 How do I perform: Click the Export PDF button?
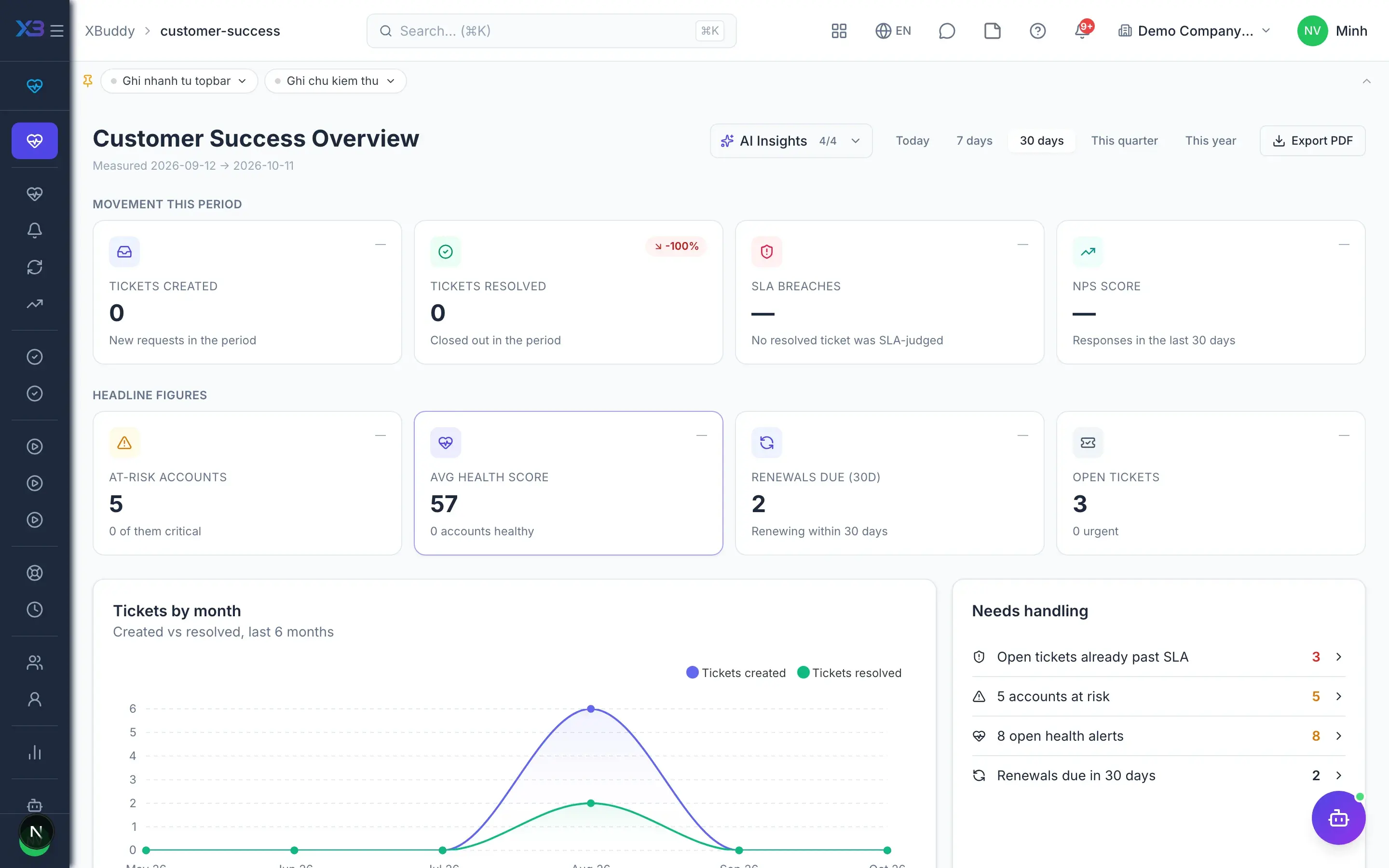click(x=1312, y=141)
